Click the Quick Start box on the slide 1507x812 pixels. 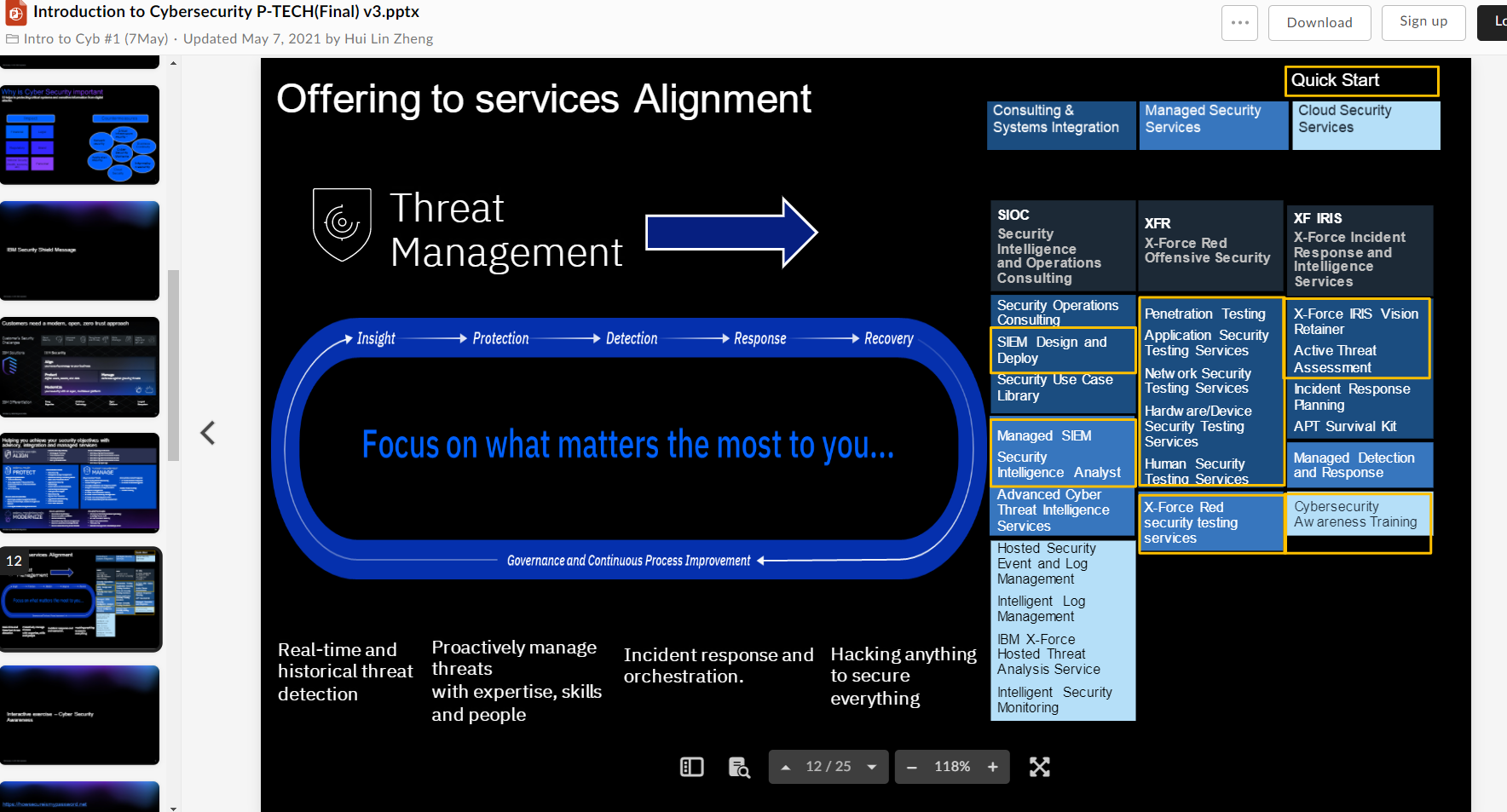tap(1361, 81)
